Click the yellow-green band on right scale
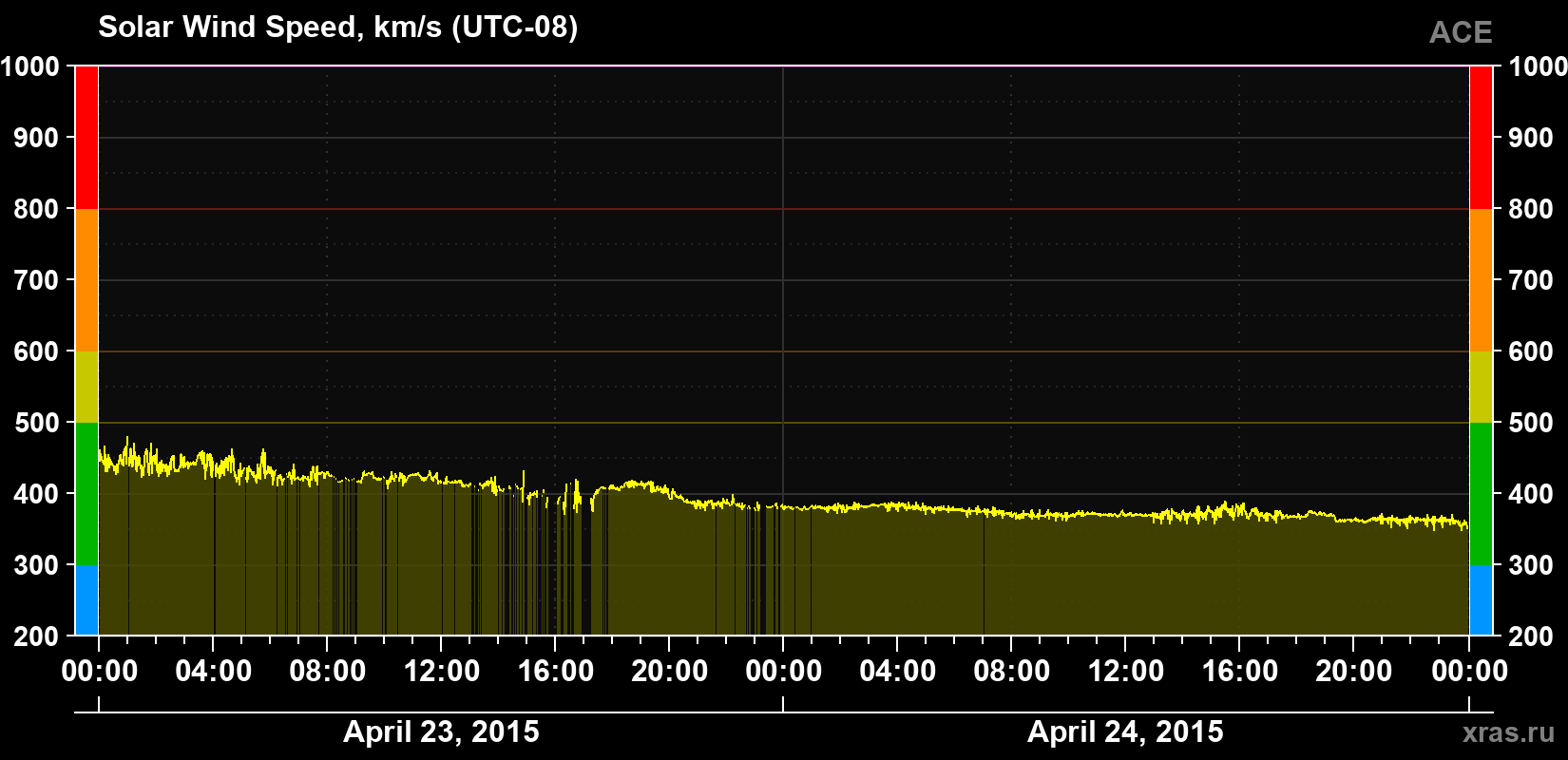This screenshot has width=1568, height=760. pos(1482,387)
